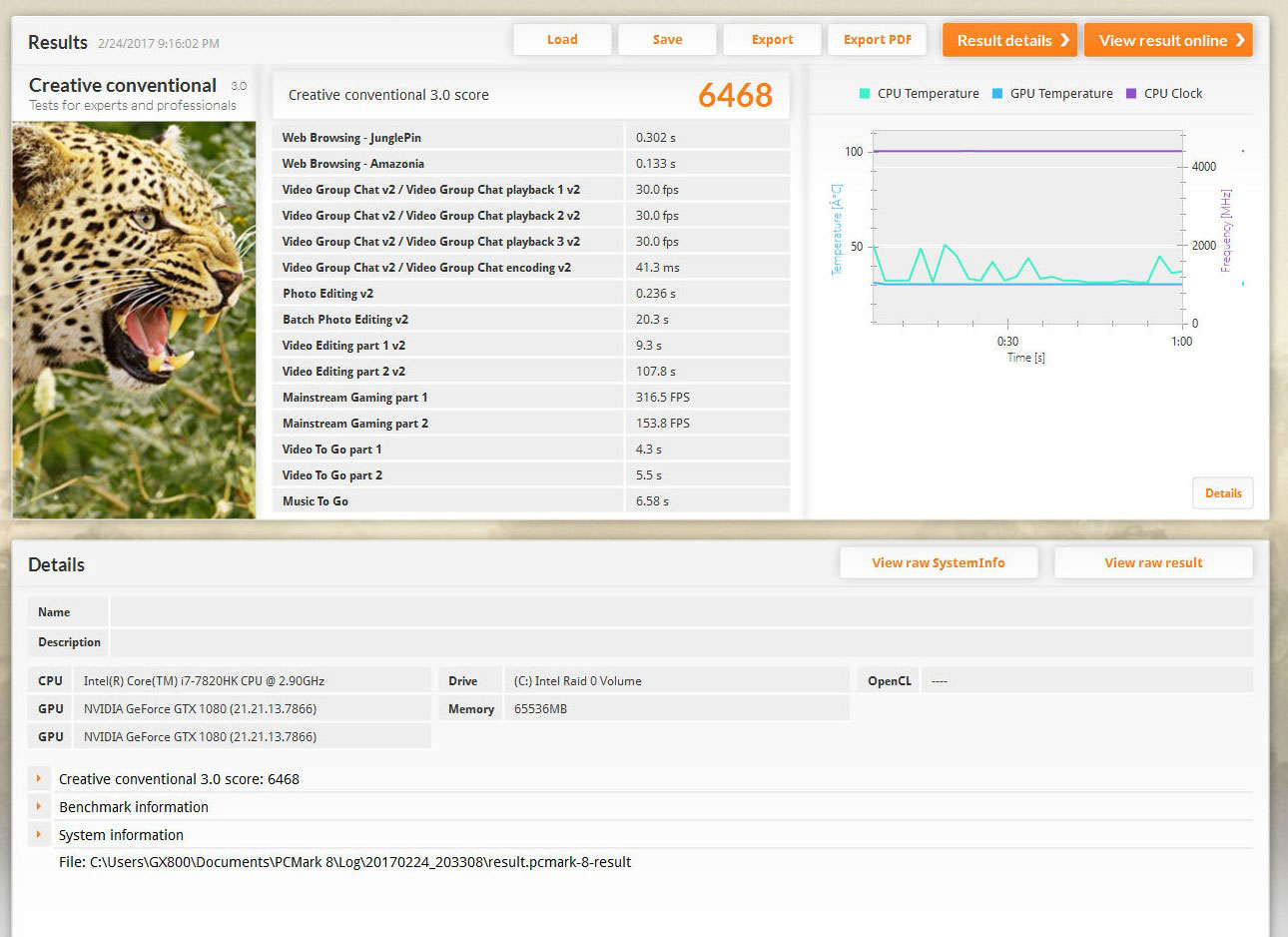Click the Load button
Image resolution: width=1288 pixels, height=937 pixels.
point(562,40)
